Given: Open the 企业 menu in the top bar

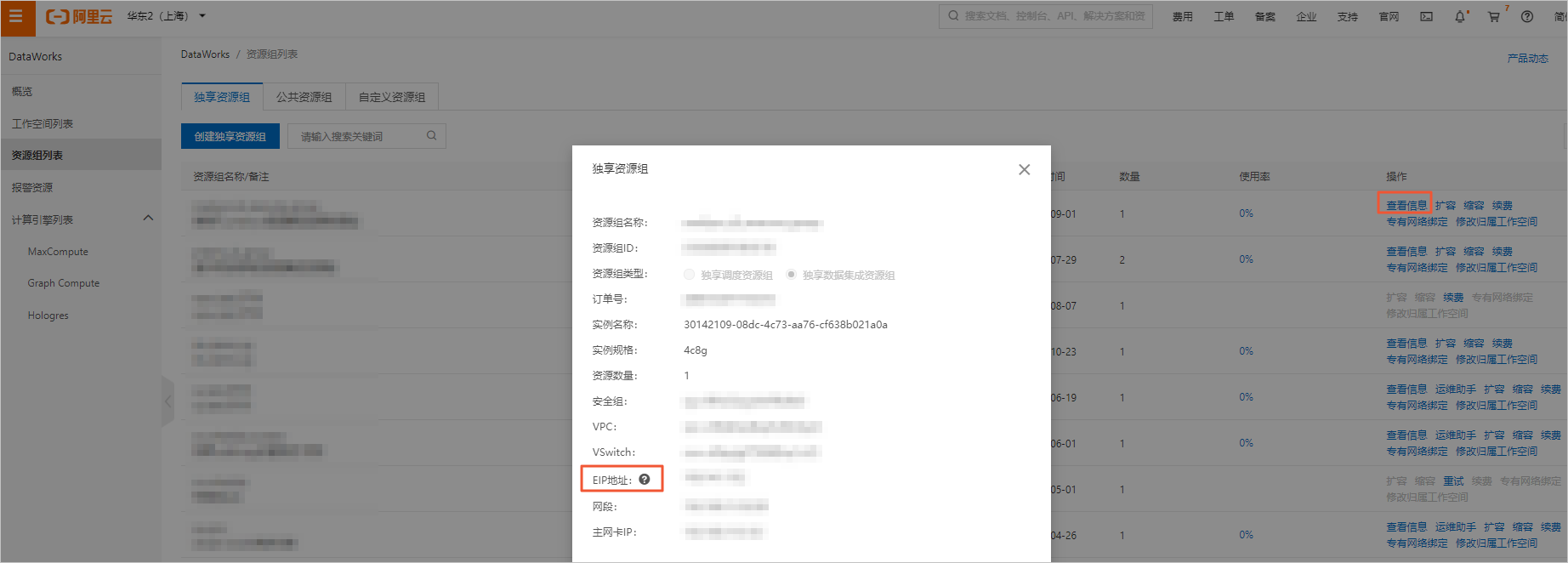Looking at the screenshot, I should [1306, 17].
